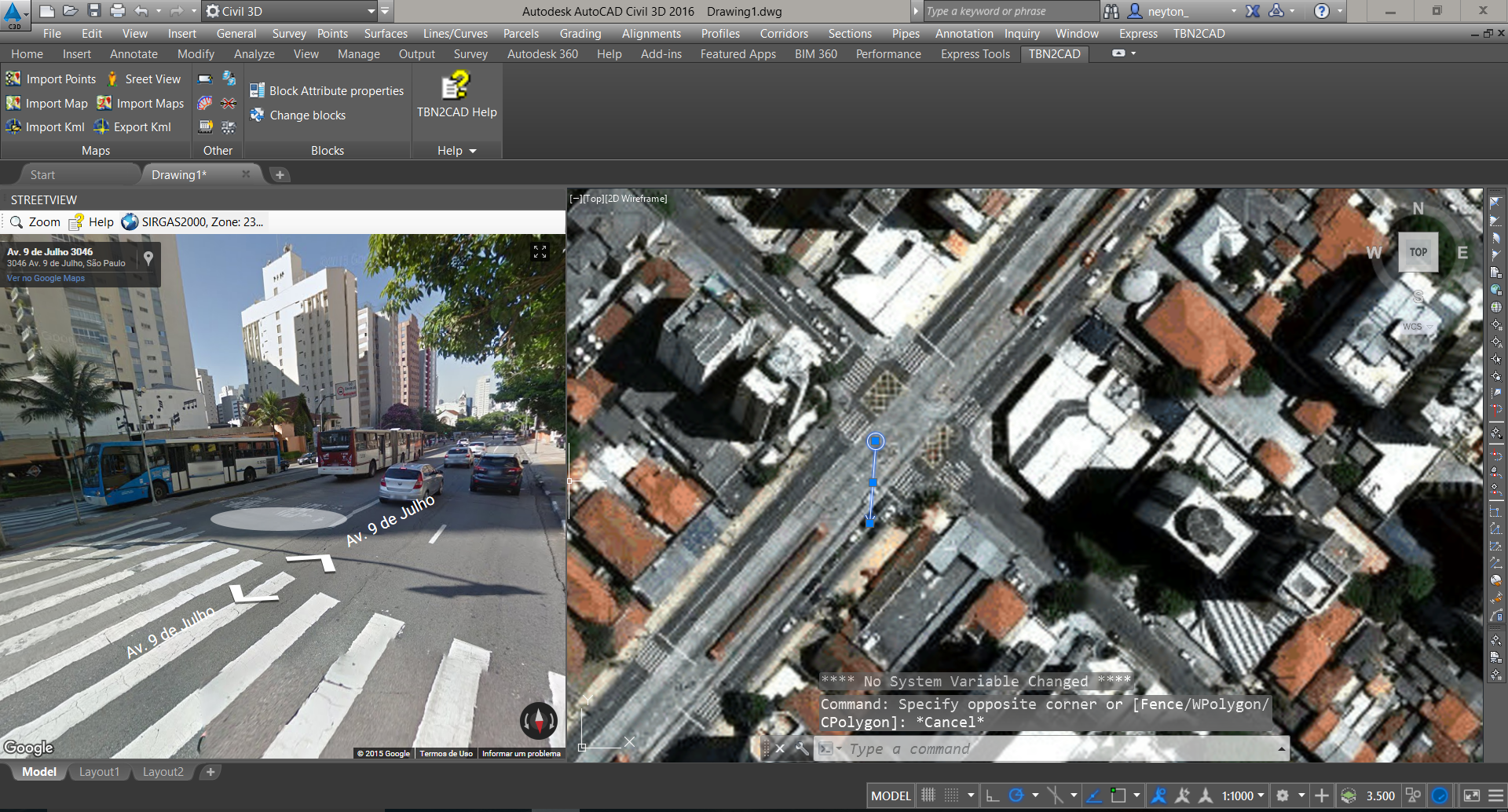Switch to the Layout1 tab
The height and width of the screenshot is (812, 1508).
(x=99, y=772)
